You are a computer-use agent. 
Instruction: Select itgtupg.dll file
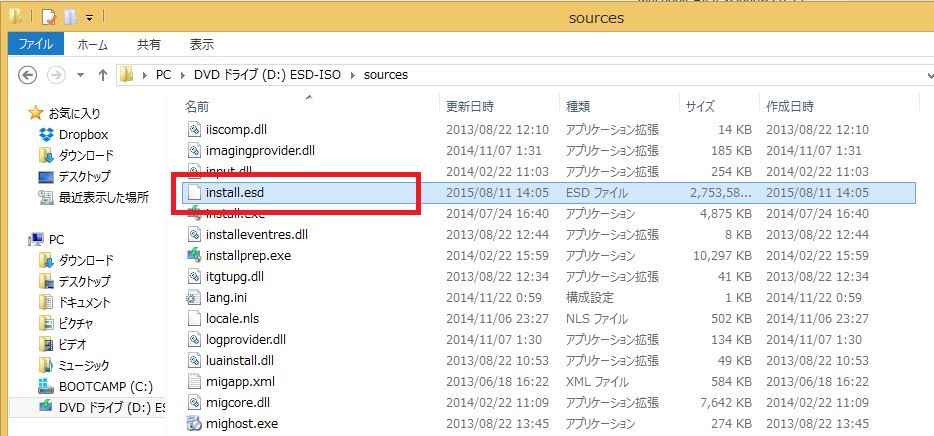click(235, 276)
